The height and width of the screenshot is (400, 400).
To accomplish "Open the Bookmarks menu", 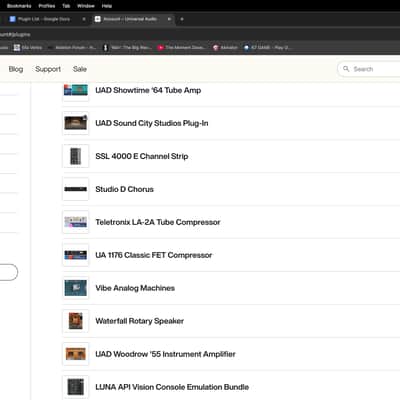I will pos(19,6).
